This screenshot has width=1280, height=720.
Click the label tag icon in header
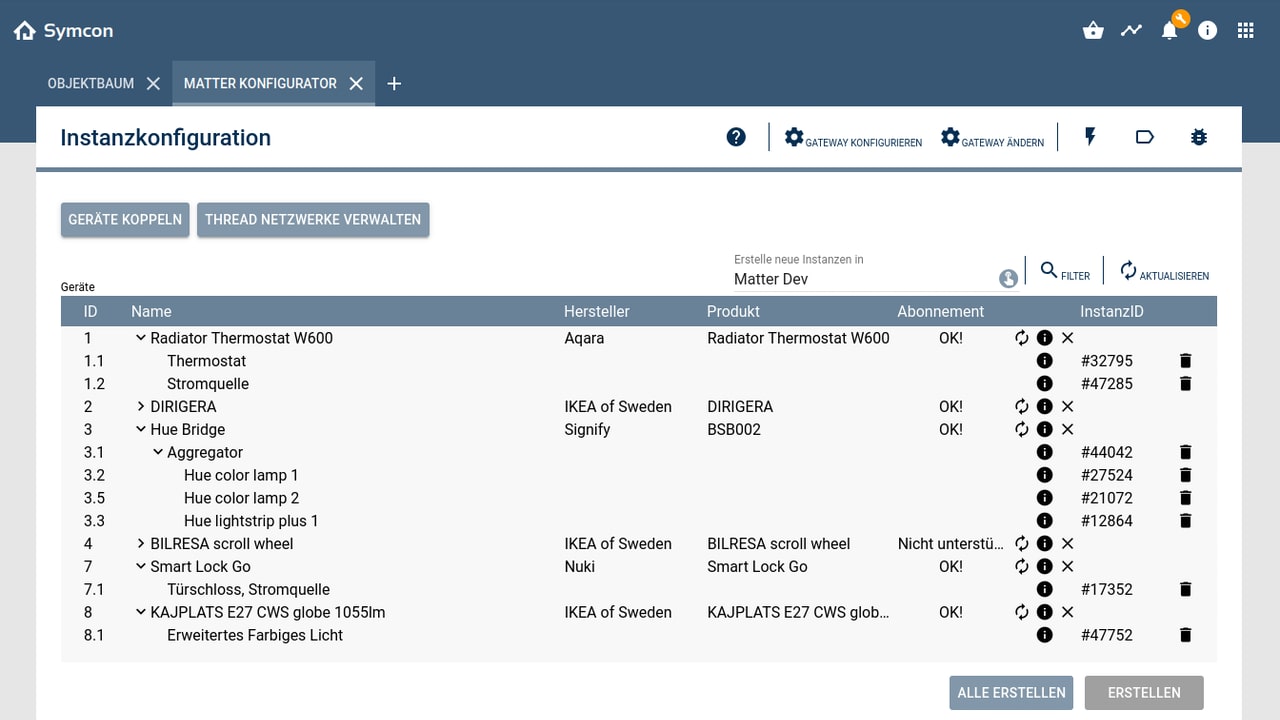pyautogui.click(x=1145, y=137)
